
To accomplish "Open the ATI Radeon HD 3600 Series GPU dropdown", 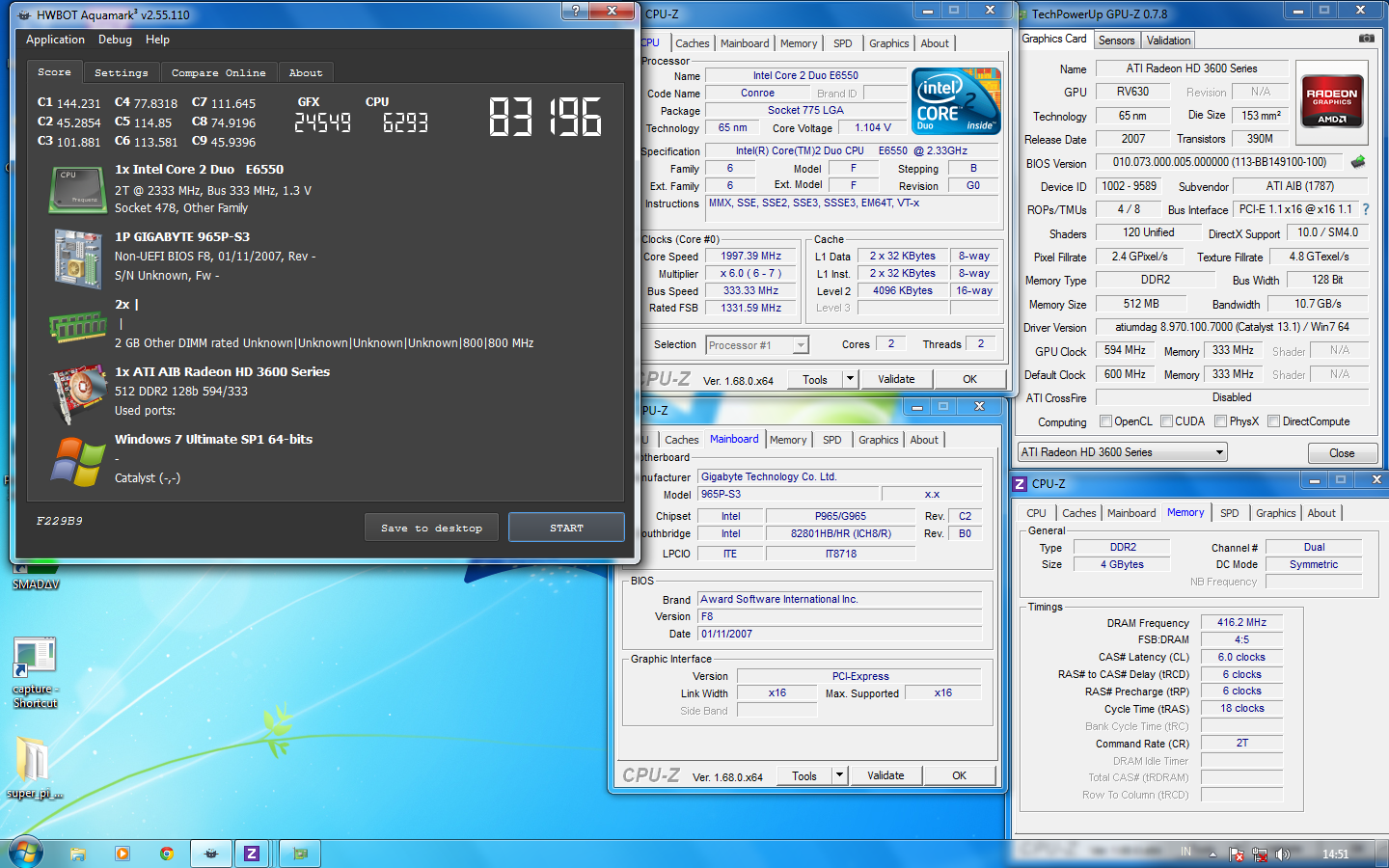I will [1123, 452].
